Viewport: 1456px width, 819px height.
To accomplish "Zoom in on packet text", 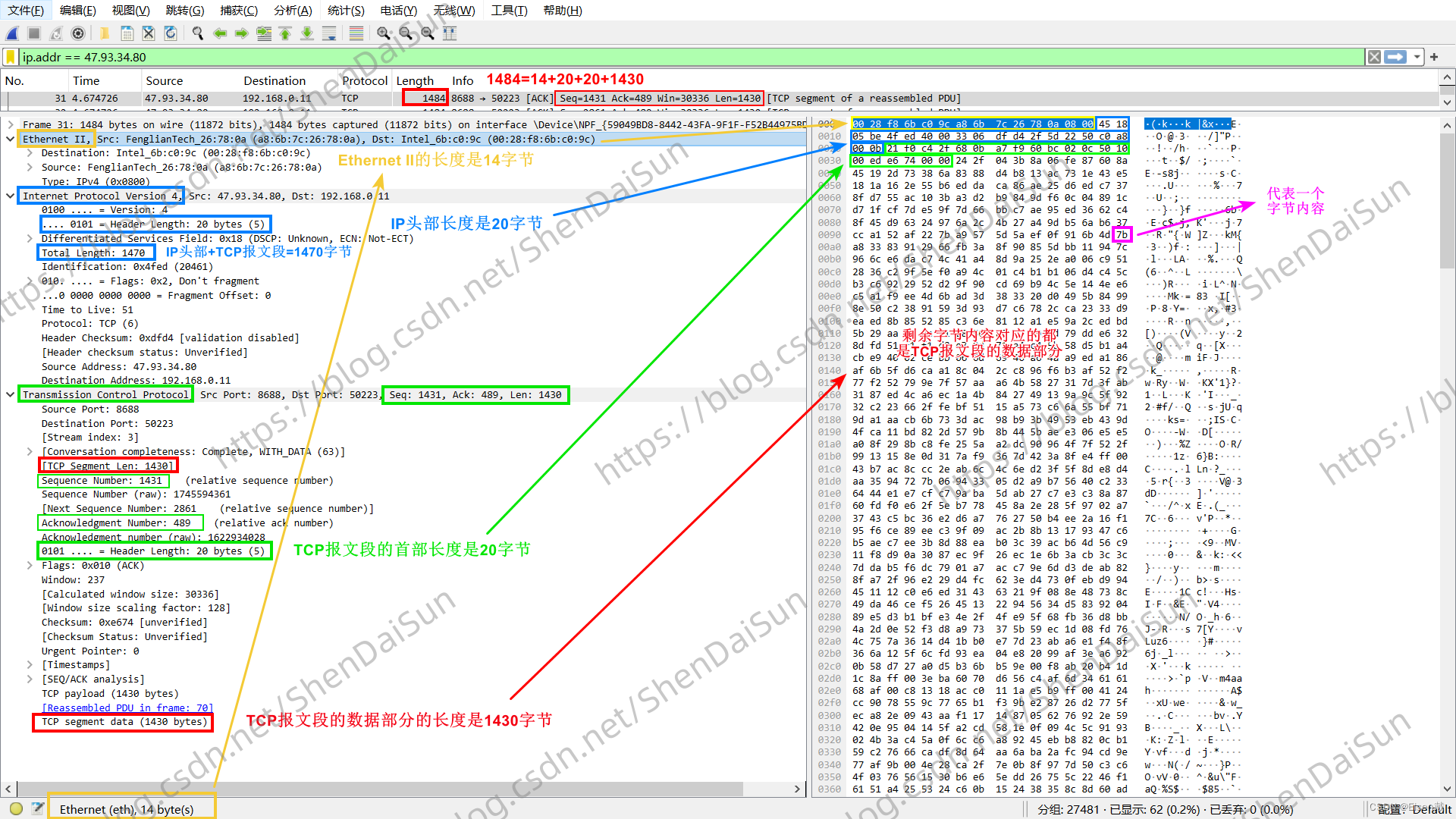I will [384, 33].
